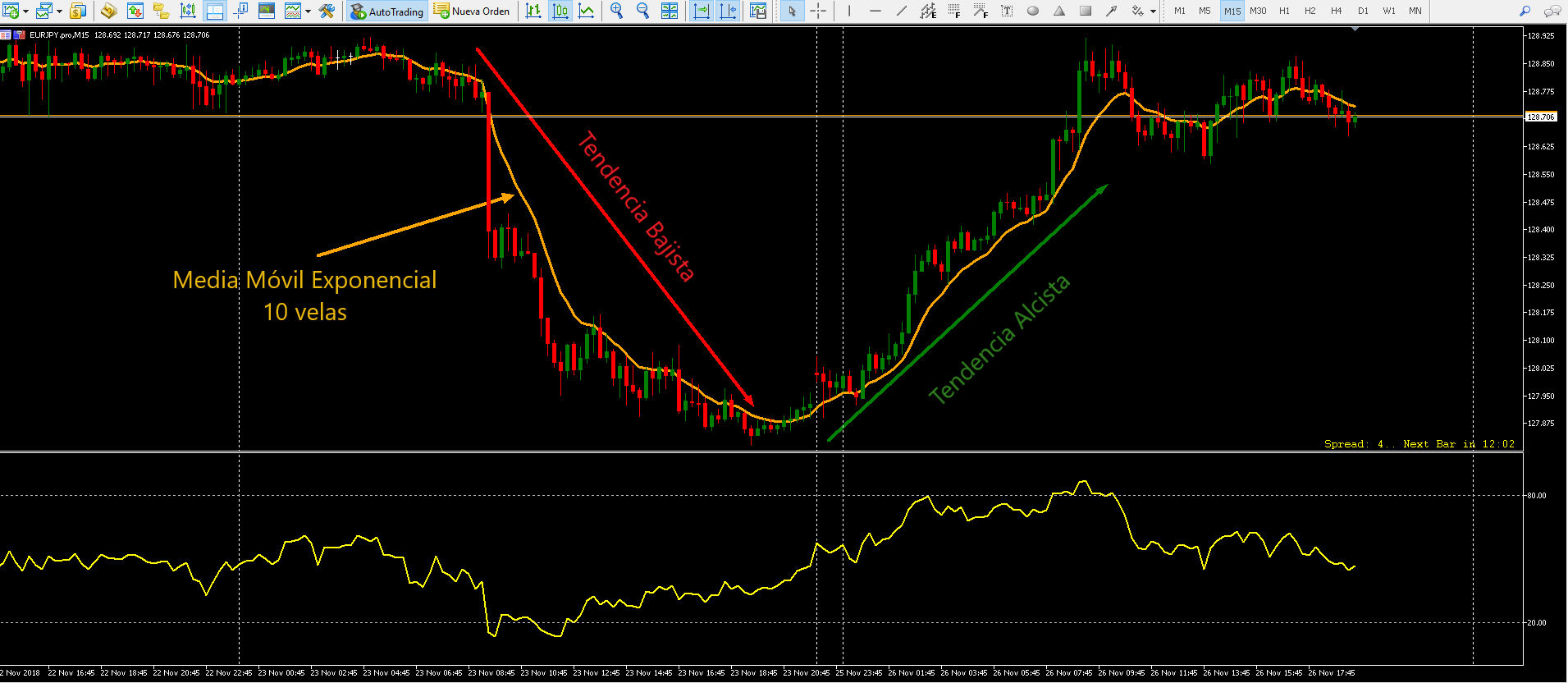Open the profiles dropdown arrow
This screenshot has width=1568, height=683.
[x=59, y=11]
